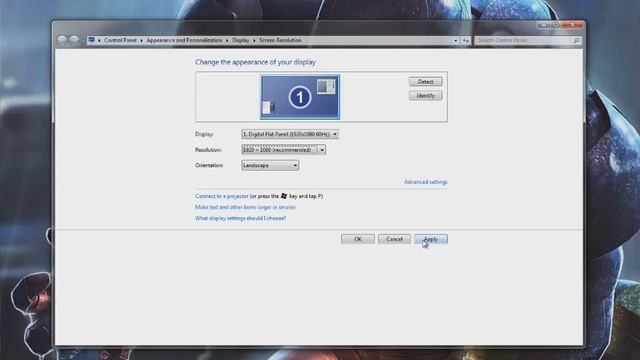
Task: Minimize the Screen Resolution window
Action: tap(543, 25)
